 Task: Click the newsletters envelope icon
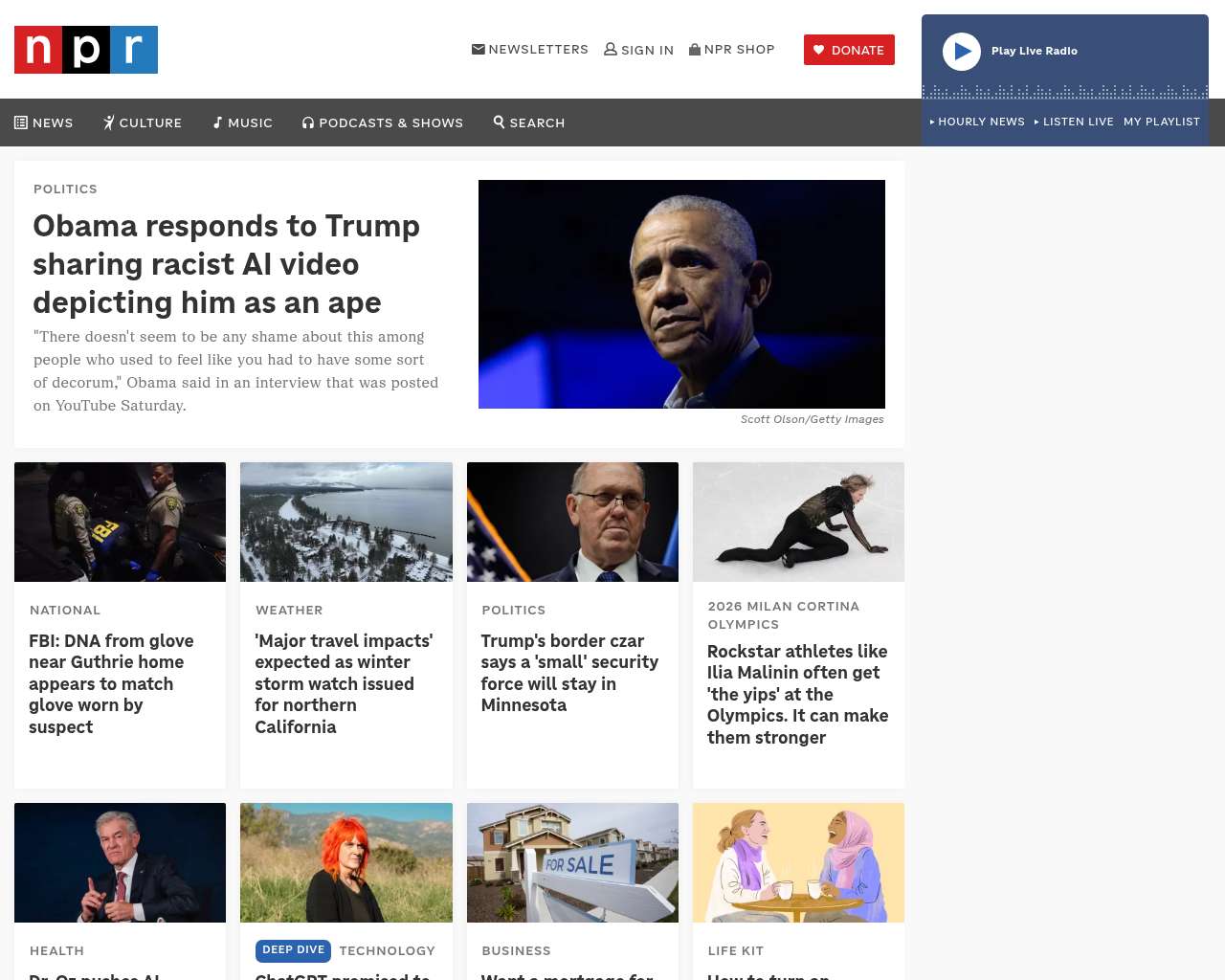(479, 49)
